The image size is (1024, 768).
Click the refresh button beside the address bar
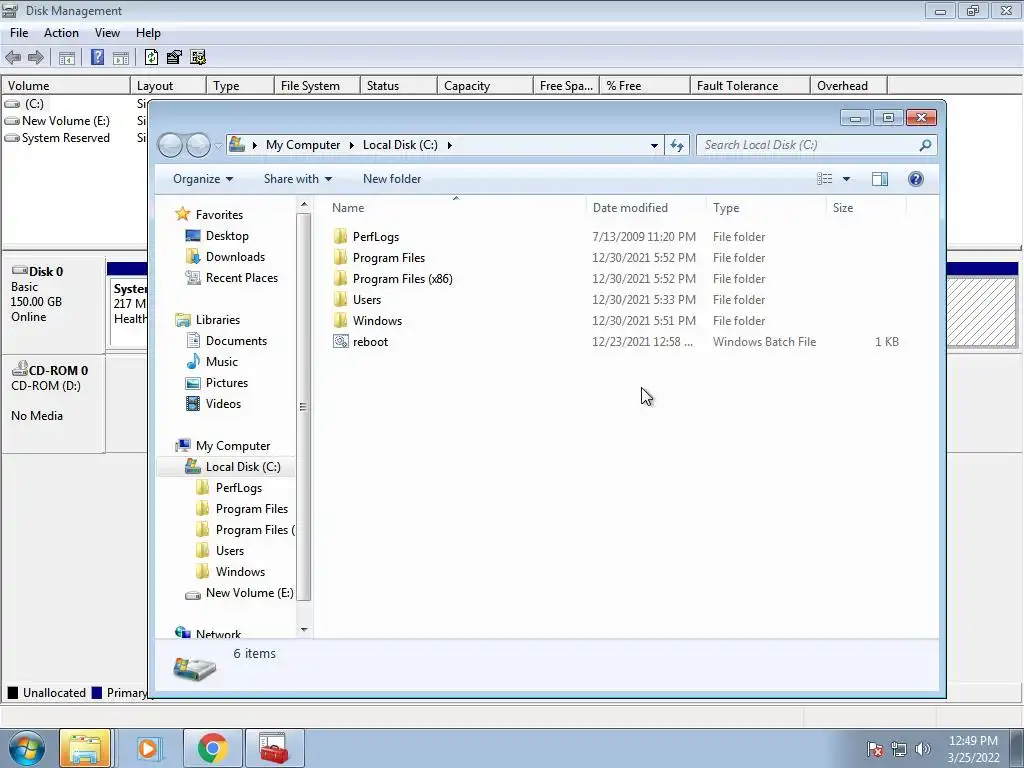point(677,145)
